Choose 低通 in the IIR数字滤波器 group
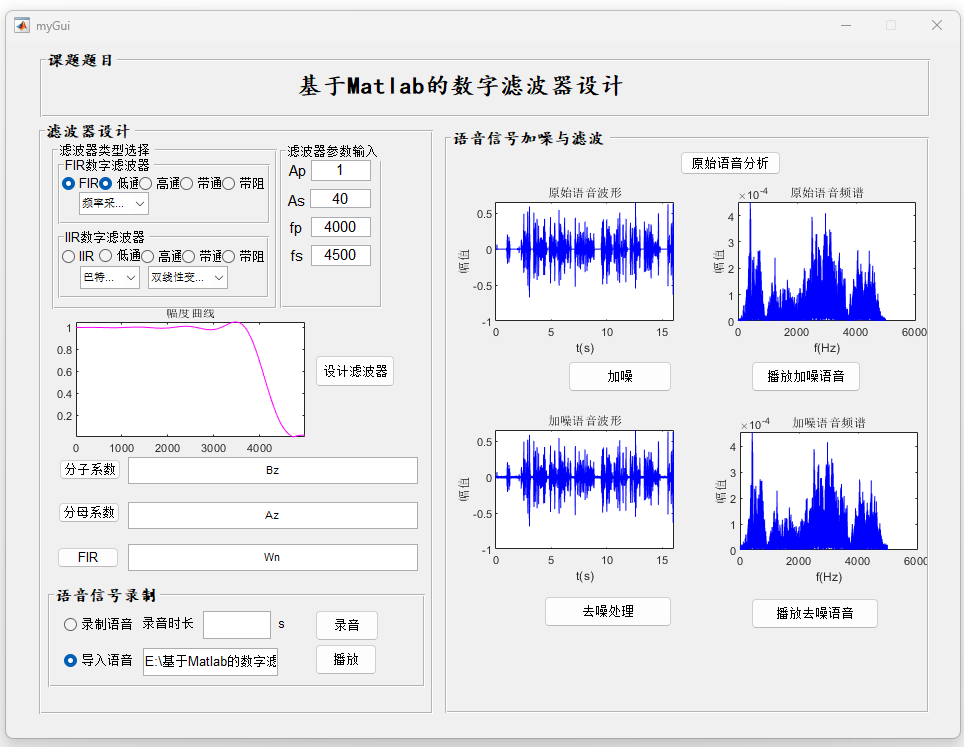The width and height of the screenshot is (964, 747). click(x=106, y=256)
